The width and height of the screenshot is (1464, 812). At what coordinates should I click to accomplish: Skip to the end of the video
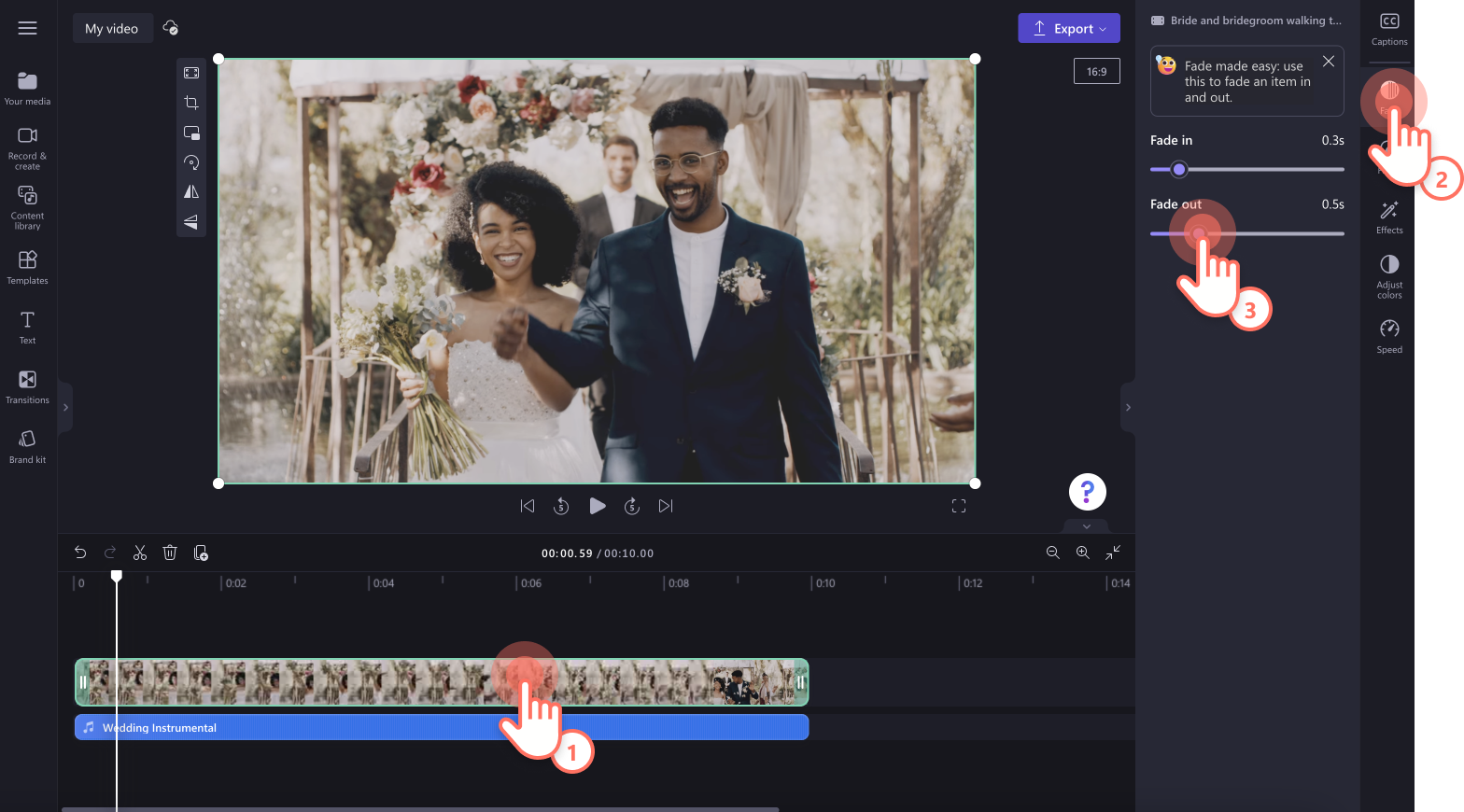click(666, 506)
